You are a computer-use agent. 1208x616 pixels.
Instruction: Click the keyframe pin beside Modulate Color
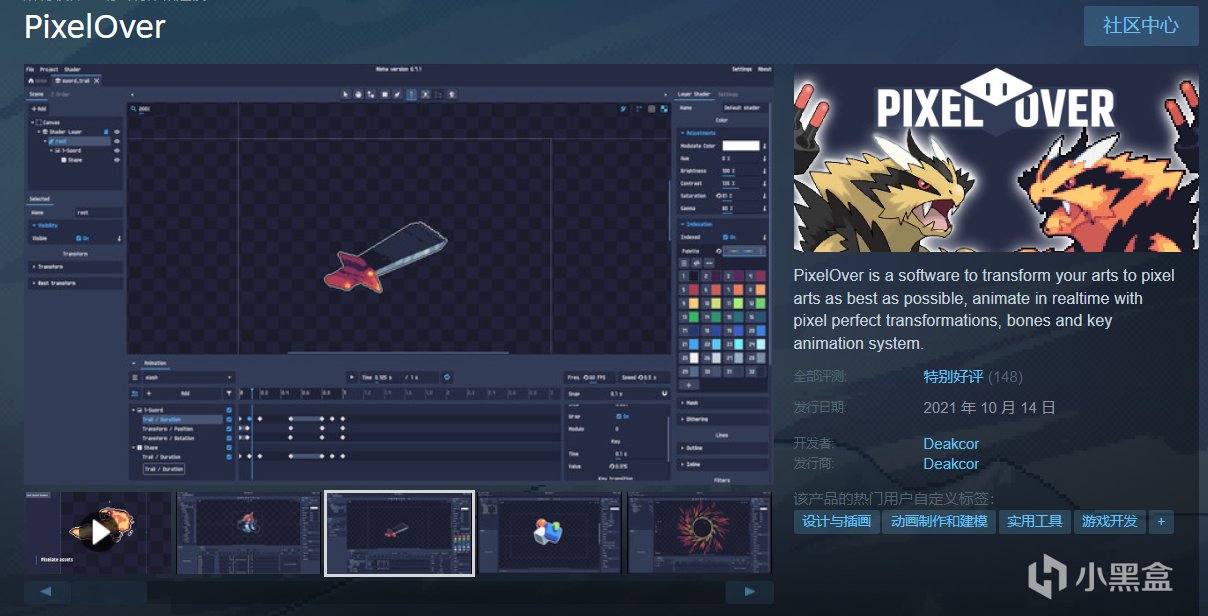click(764, 146)
